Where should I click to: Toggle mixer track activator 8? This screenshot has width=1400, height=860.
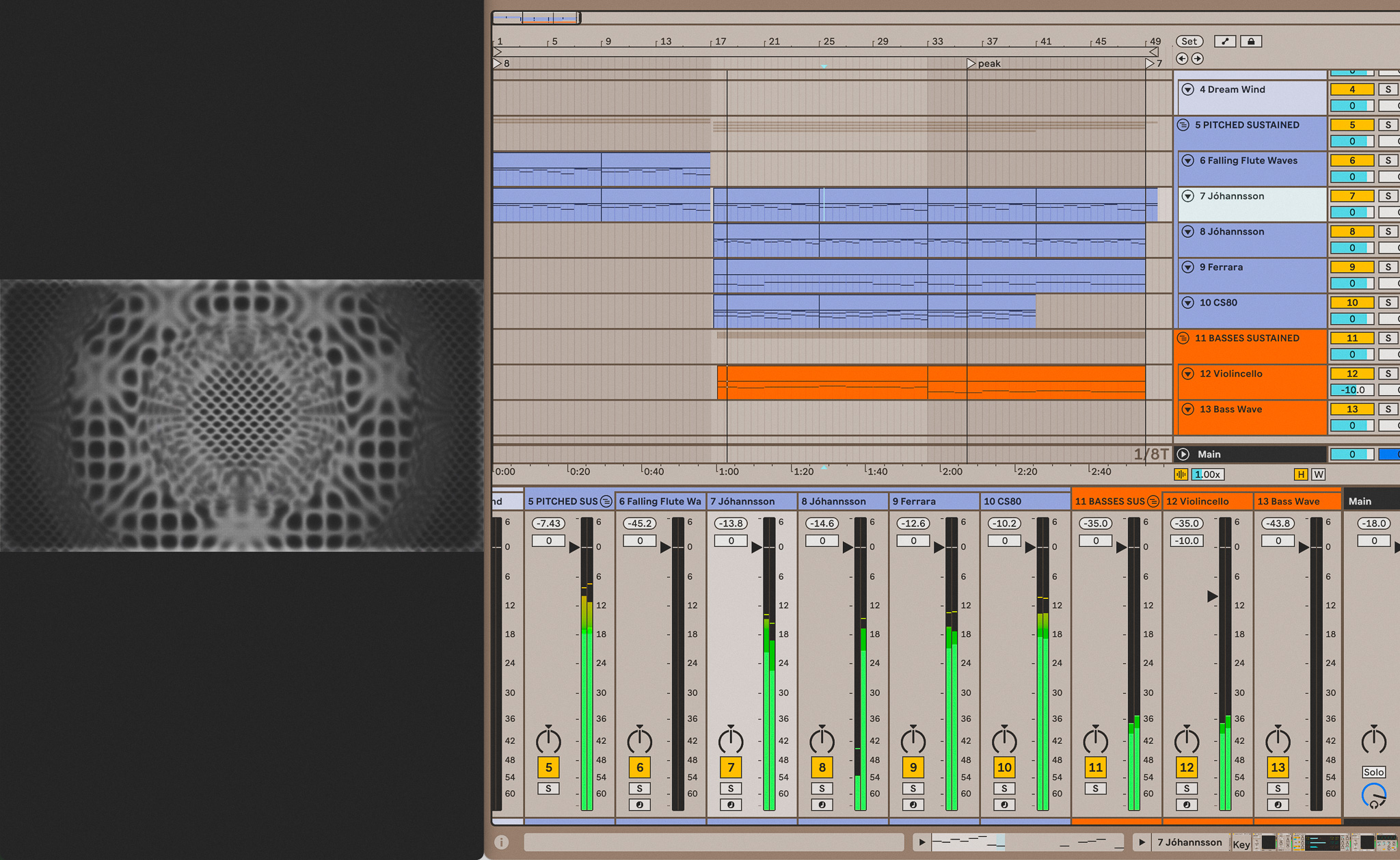[x=822, y=767]
